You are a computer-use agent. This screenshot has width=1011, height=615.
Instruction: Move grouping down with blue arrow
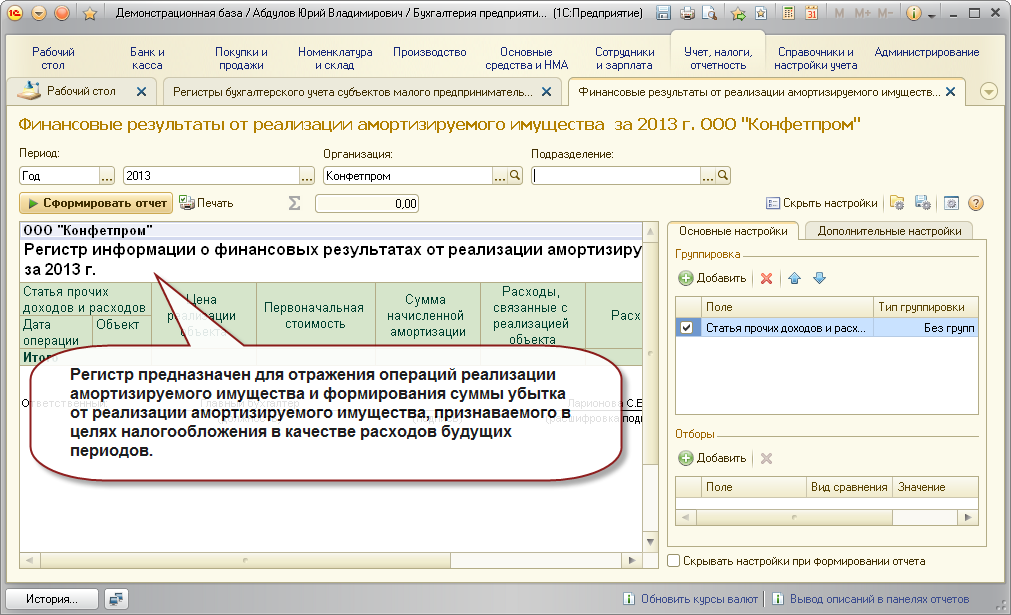click(x=820, y=278)
